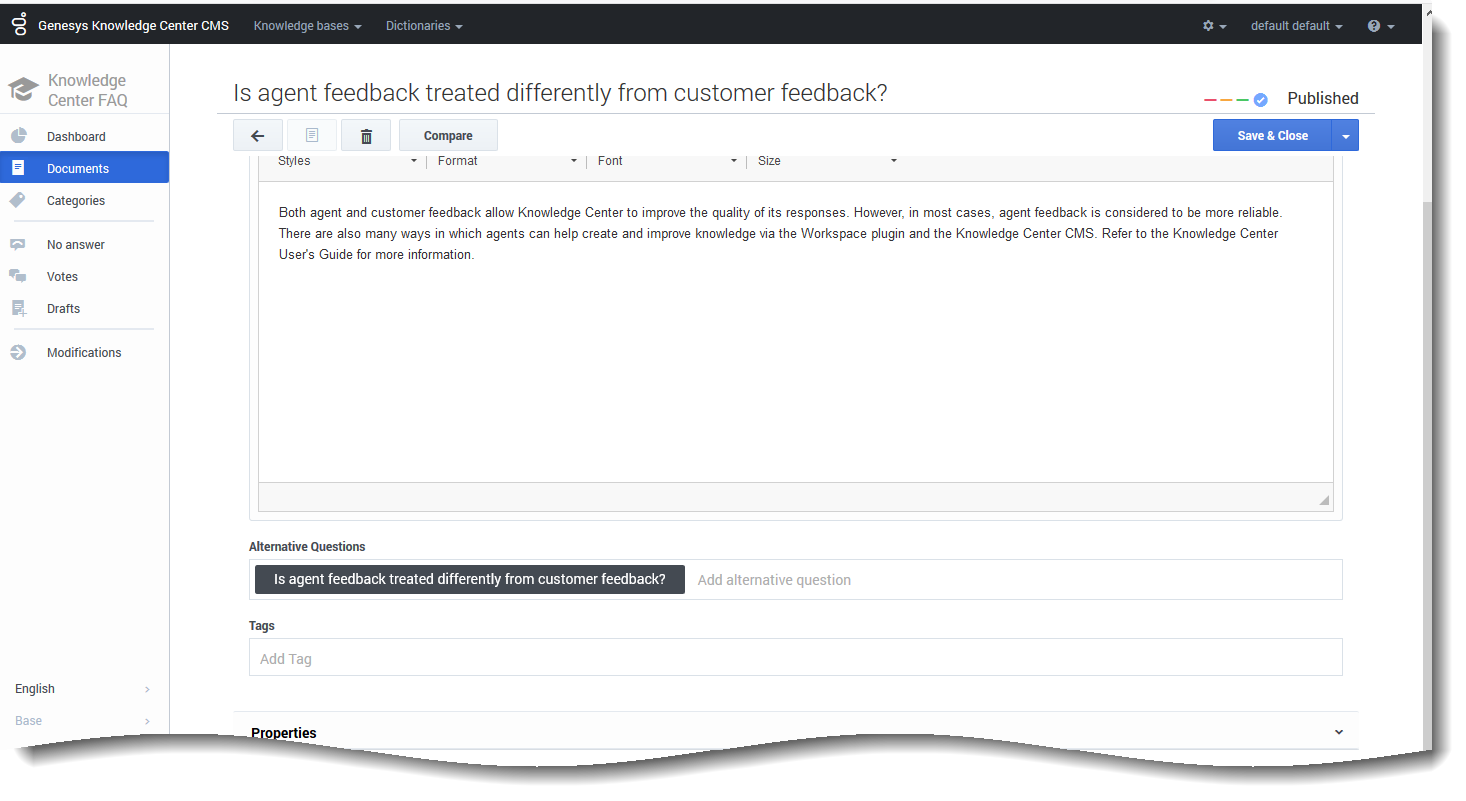Open the Dictionaries menu
1466x801 pixels.
point(424,26)
